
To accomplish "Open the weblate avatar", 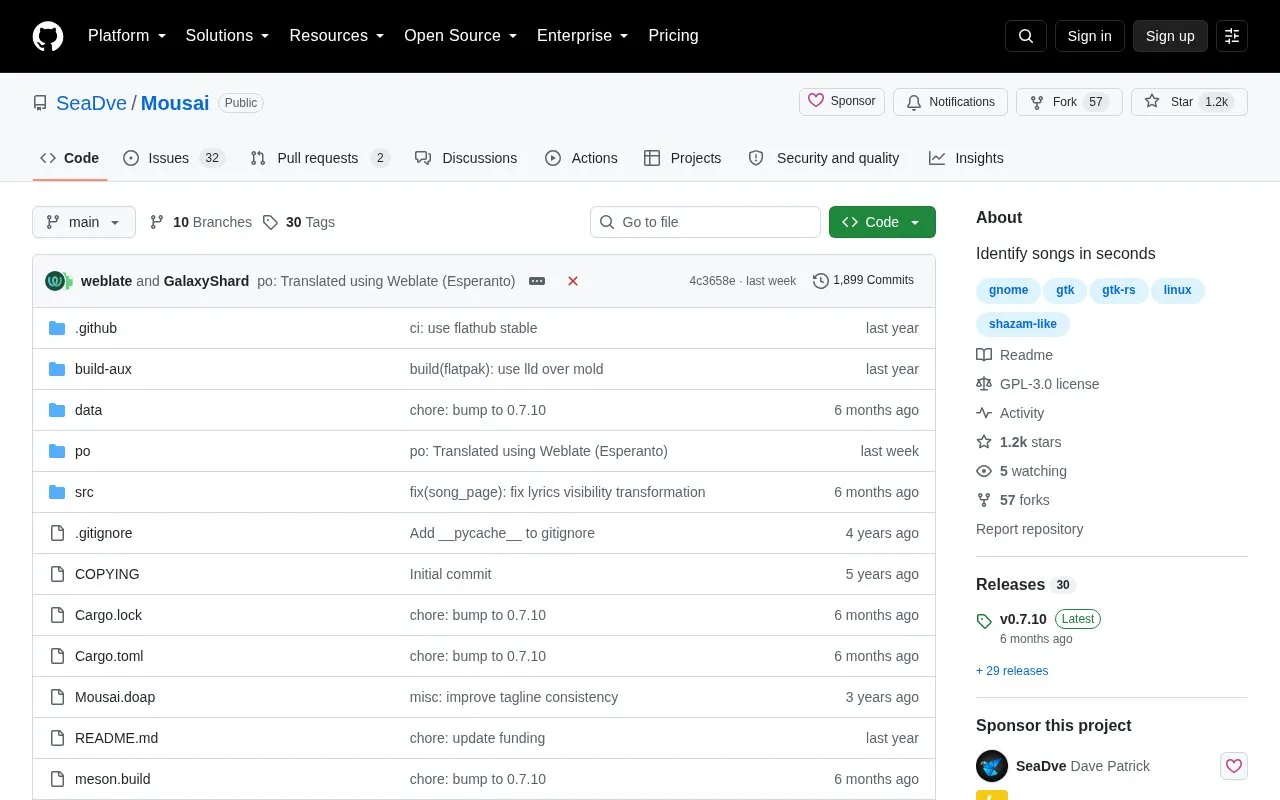I will pyautogui.click(x=55, y=281).
